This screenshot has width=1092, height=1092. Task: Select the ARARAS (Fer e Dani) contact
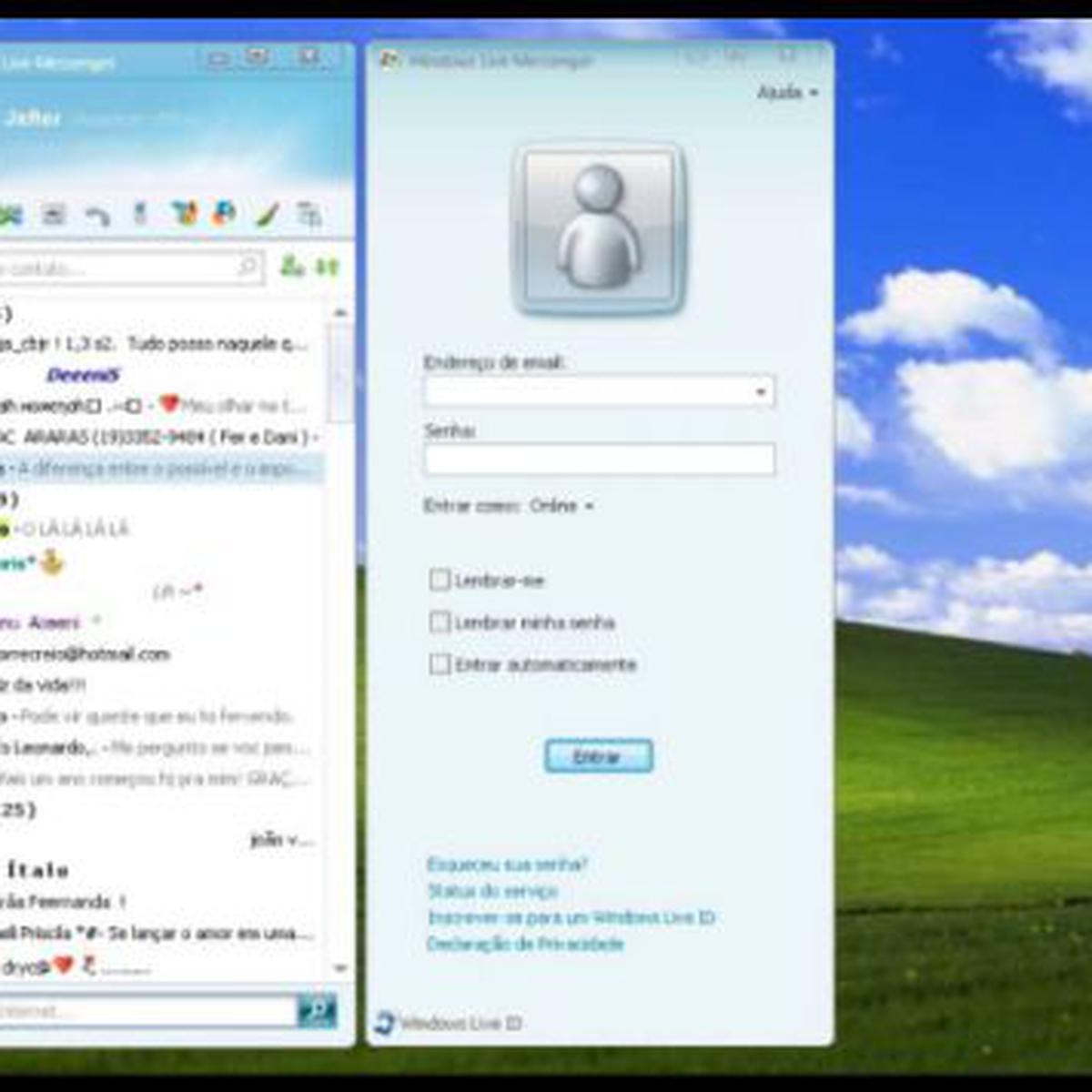161,437
